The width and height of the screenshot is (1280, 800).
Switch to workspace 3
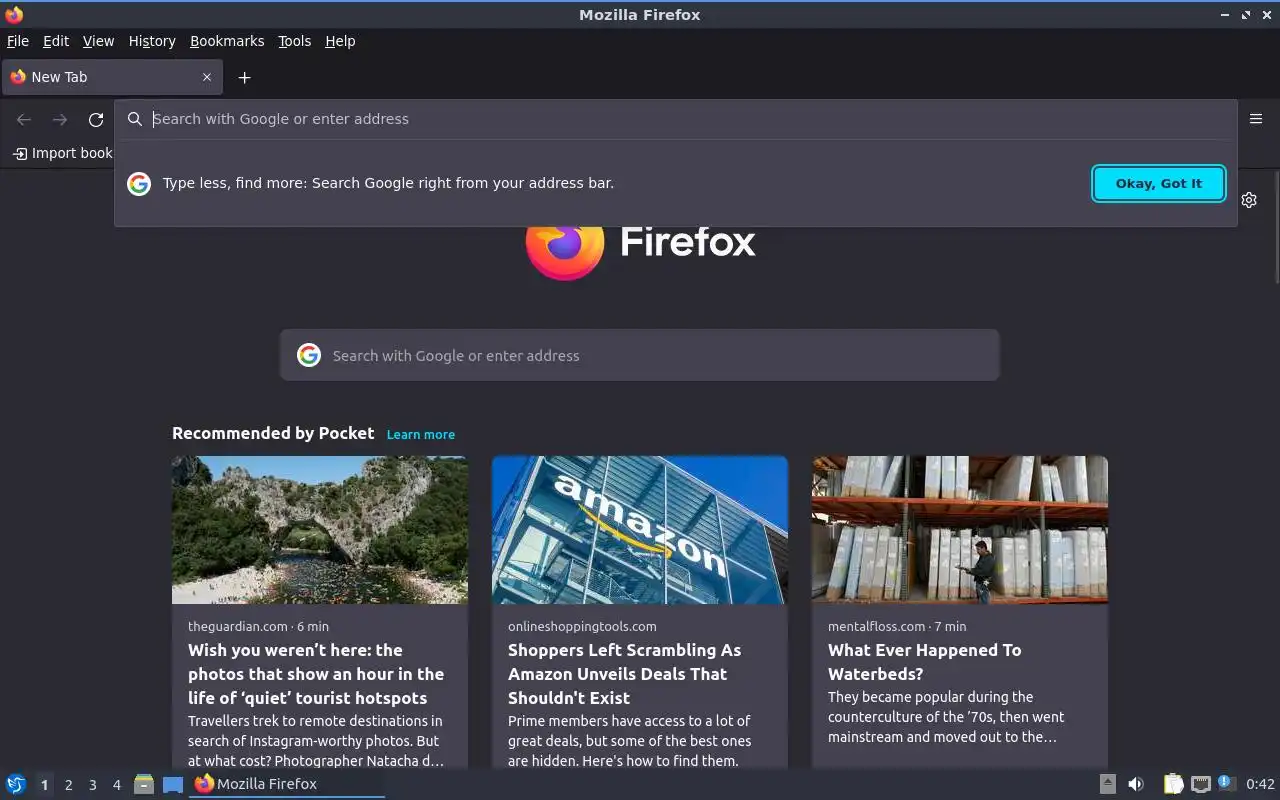[92, 785]
